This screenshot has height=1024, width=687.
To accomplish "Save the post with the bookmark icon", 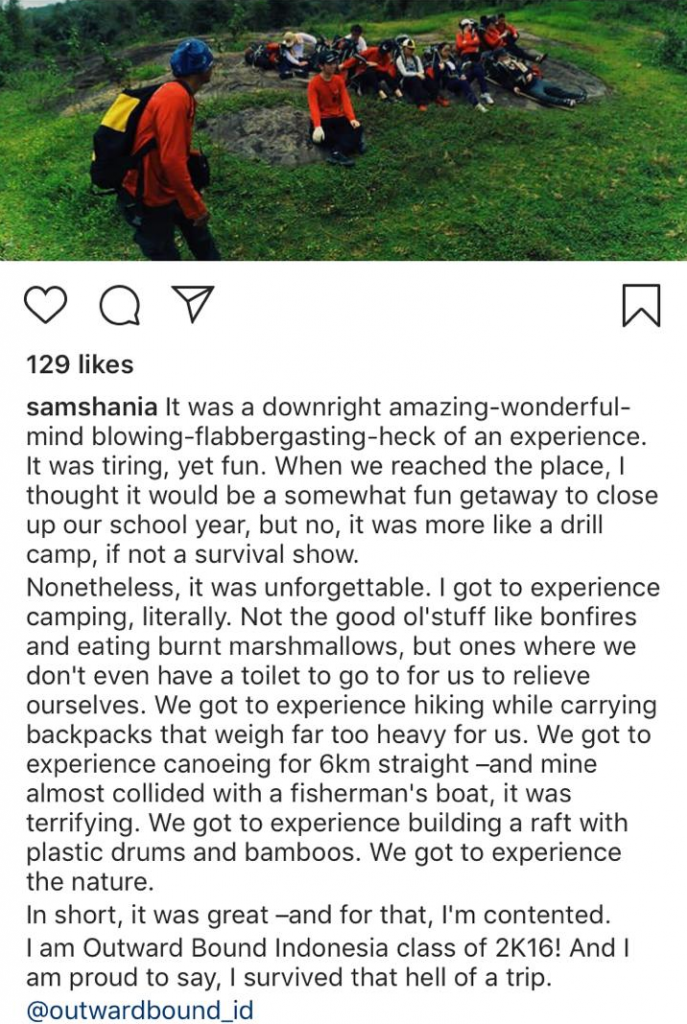I will coord(641,305).
